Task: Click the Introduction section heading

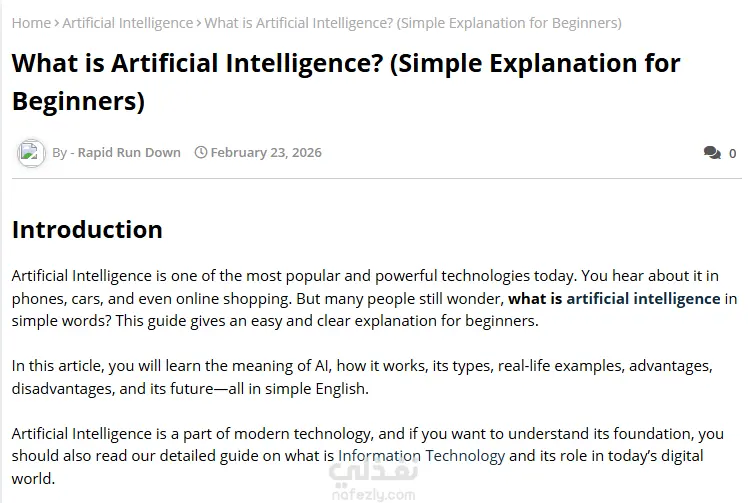Action: 87,230
